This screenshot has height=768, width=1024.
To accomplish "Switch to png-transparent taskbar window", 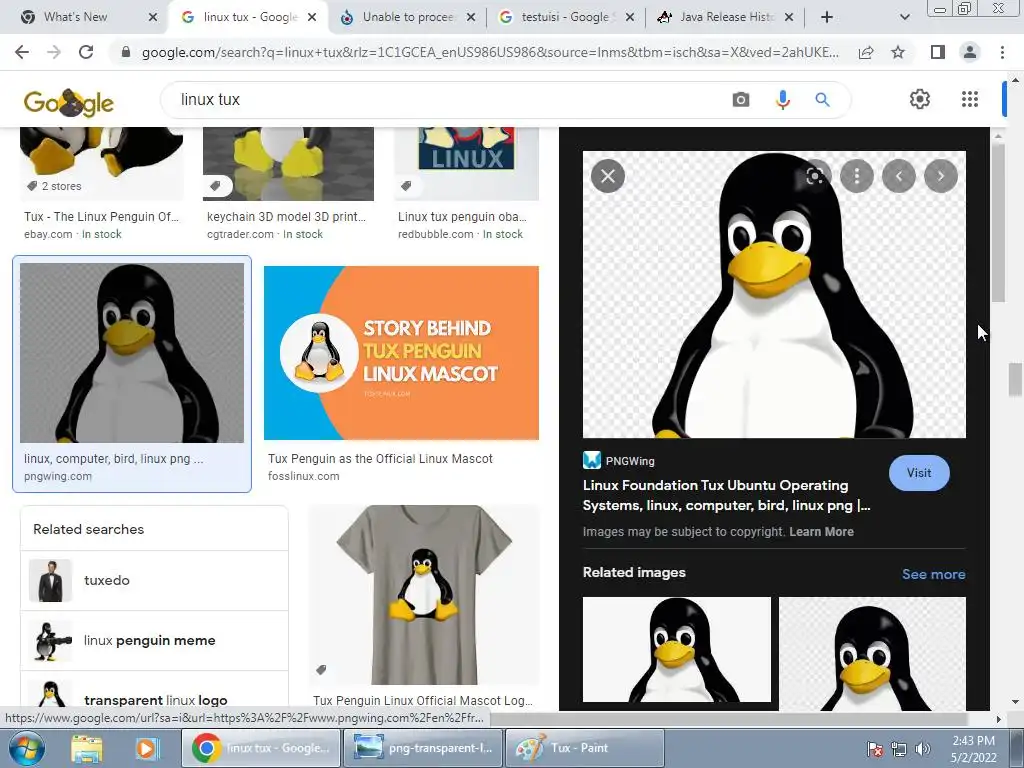I will pyautogui.click(x=423, y=748).
